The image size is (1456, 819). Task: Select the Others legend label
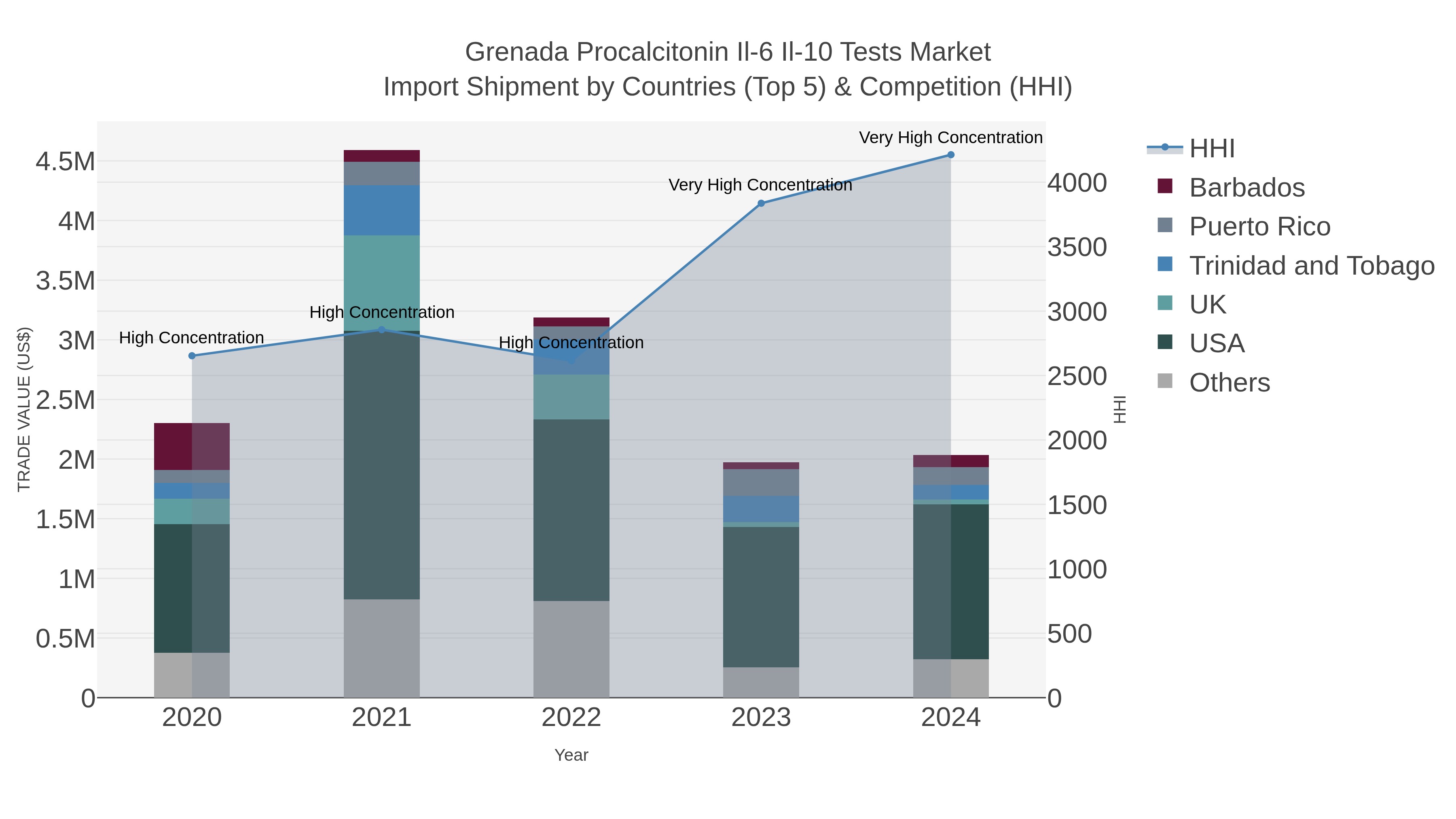[1230, 383]
